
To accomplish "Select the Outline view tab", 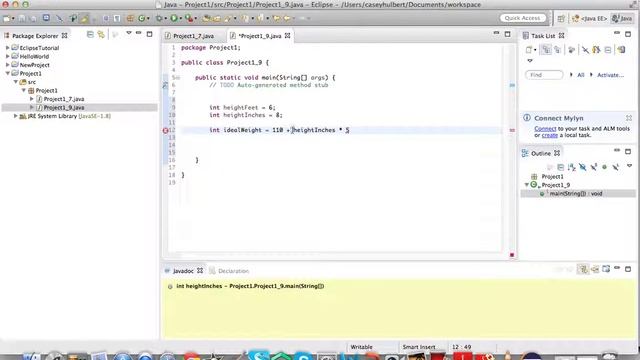I will point(541,153).
